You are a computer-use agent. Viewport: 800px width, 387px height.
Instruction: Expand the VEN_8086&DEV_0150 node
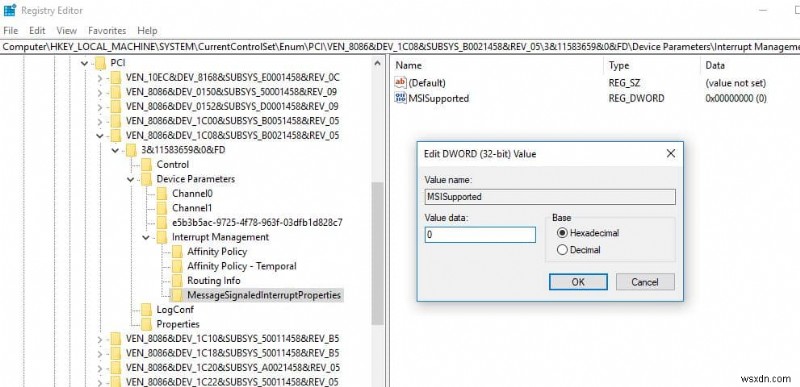tap(100, 92)
